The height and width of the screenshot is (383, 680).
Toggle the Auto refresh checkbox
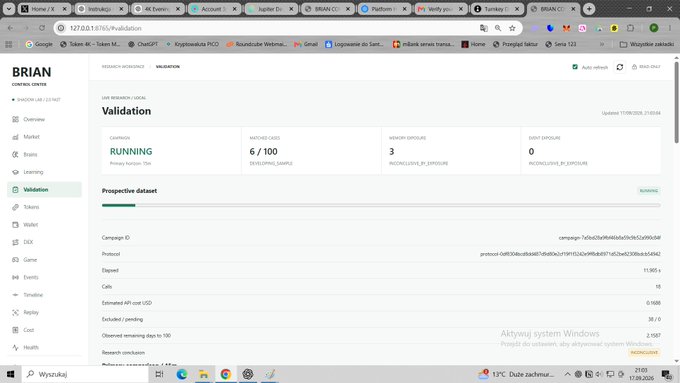coord(575,67)
